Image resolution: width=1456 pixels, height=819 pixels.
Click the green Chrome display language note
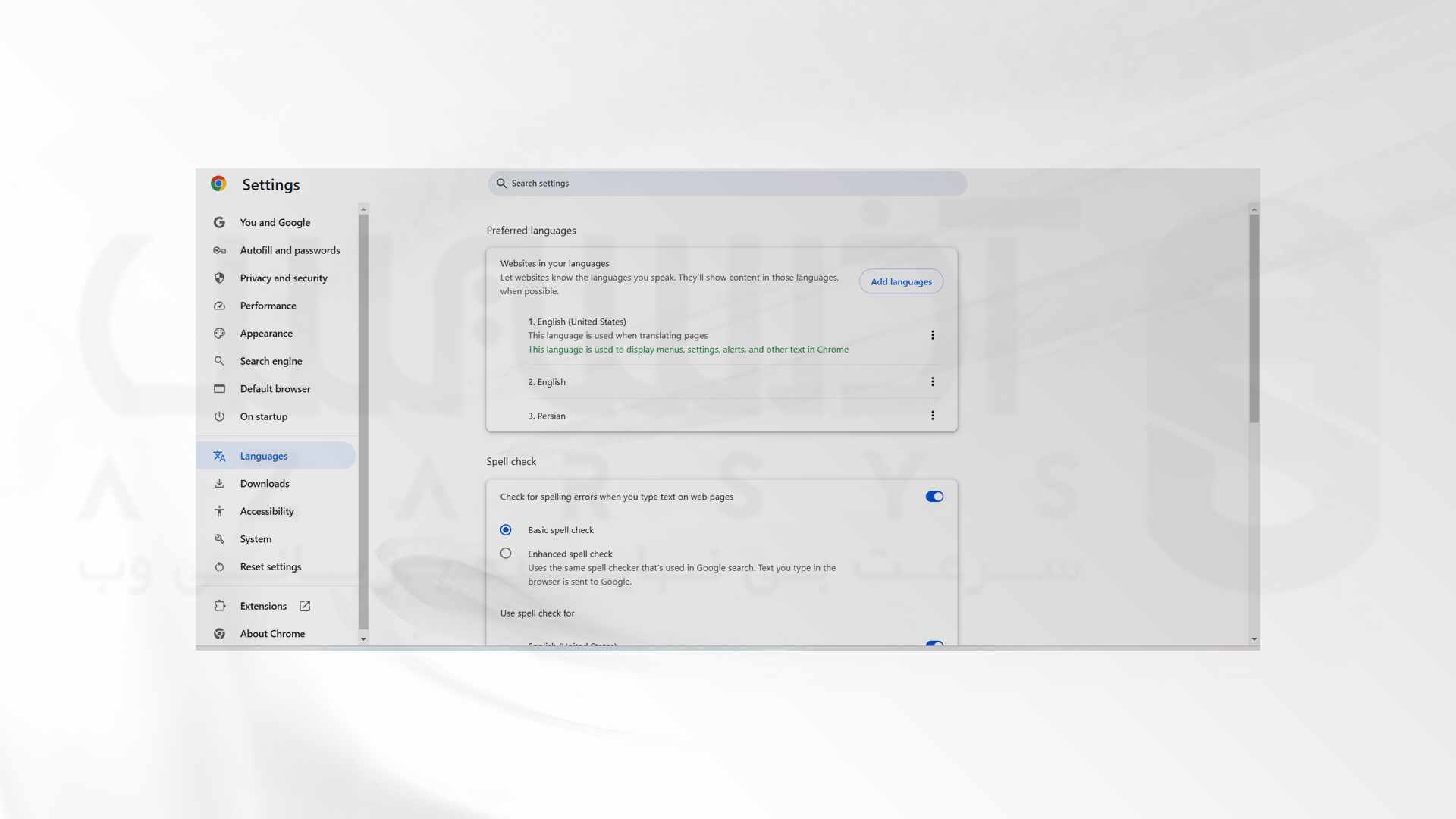tap(688, 350)
